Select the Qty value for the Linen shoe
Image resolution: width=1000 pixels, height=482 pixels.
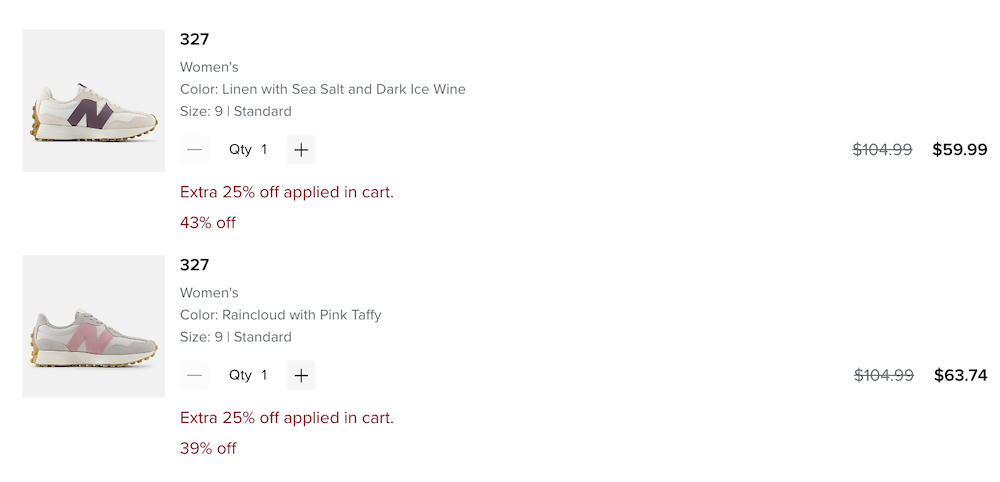[264, 150]
